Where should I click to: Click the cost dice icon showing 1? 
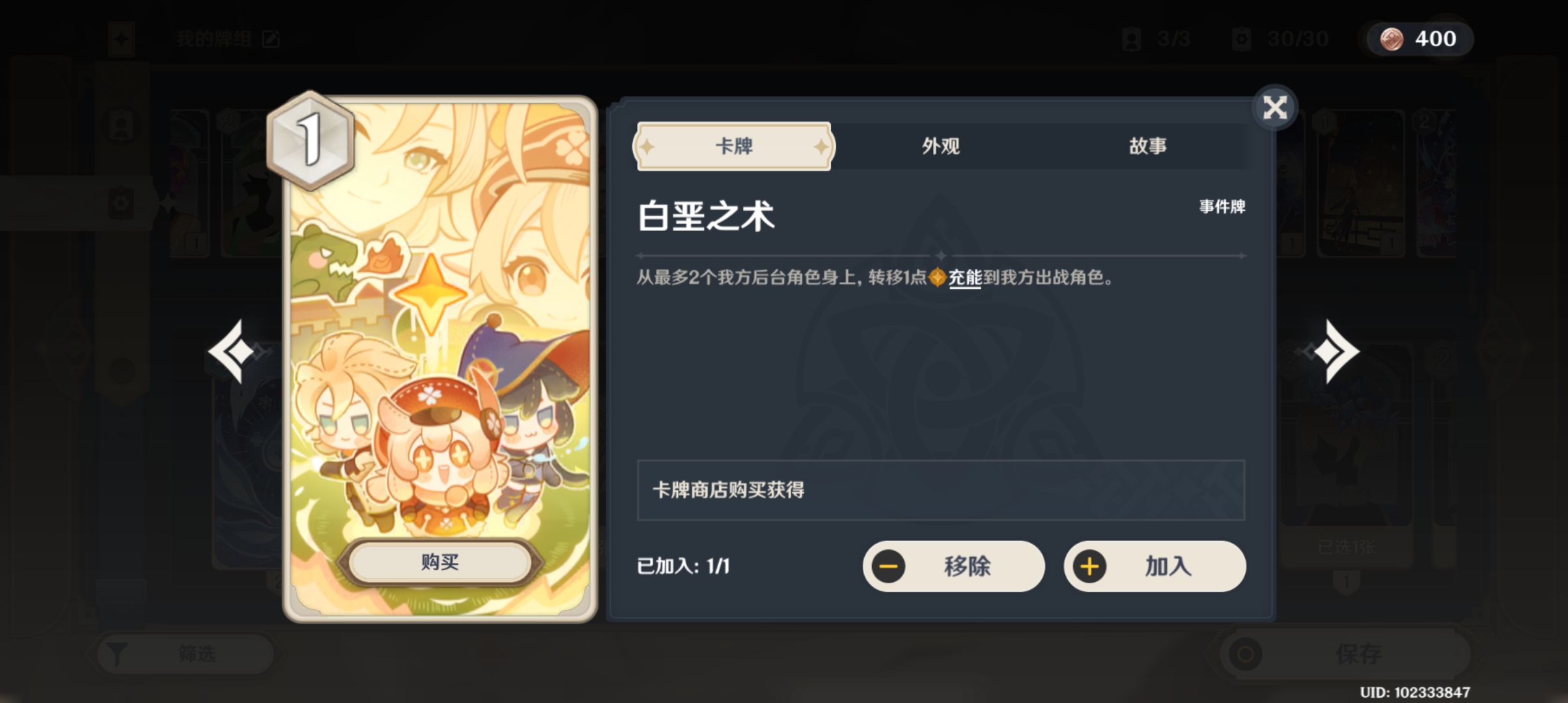(x=311, y=140)
